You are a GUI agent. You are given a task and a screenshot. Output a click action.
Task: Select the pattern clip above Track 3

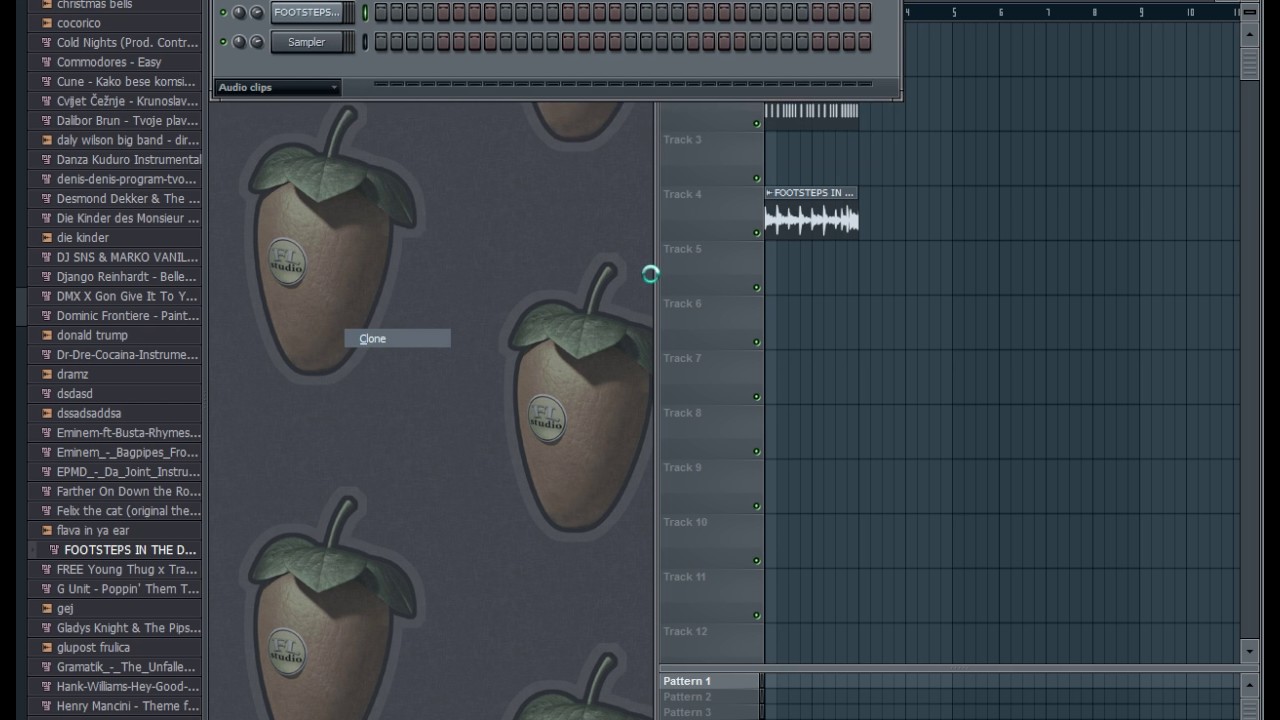pyautogui.click(x=811, y=115)
